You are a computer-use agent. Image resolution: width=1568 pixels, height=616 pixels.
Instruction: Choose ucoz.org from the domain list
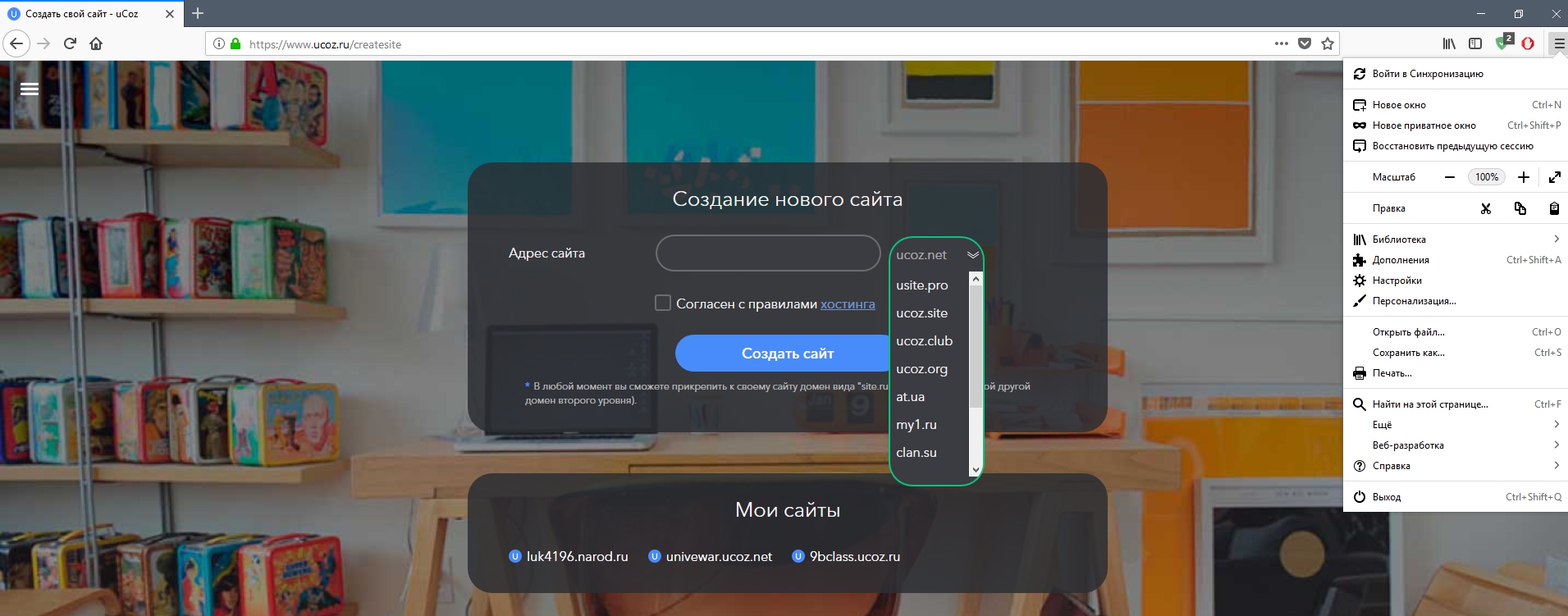click(x=922, y=369)
